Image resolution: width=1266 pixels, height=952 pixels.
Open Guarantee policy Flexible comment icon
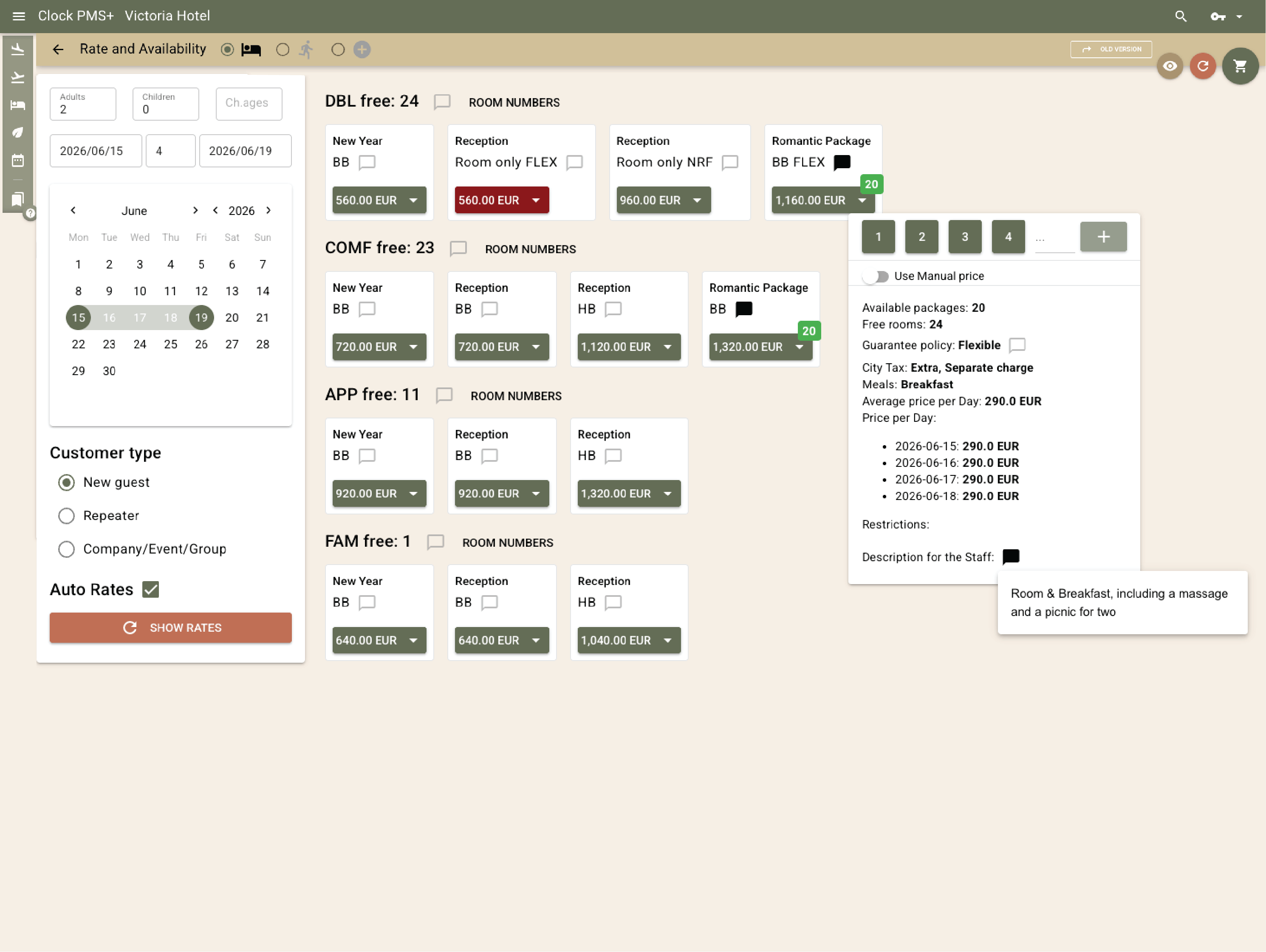coord(1017,345)
